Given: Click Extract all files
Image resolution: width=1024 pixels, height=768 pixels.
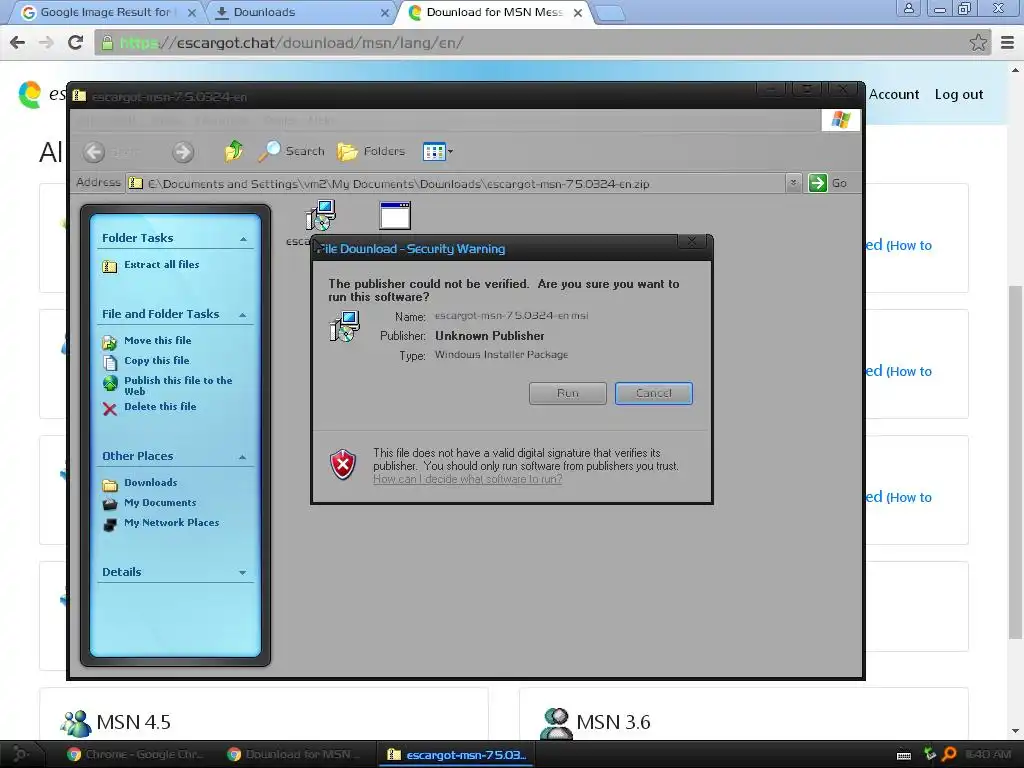Looking at the screenshot, I should click(161, 264).
